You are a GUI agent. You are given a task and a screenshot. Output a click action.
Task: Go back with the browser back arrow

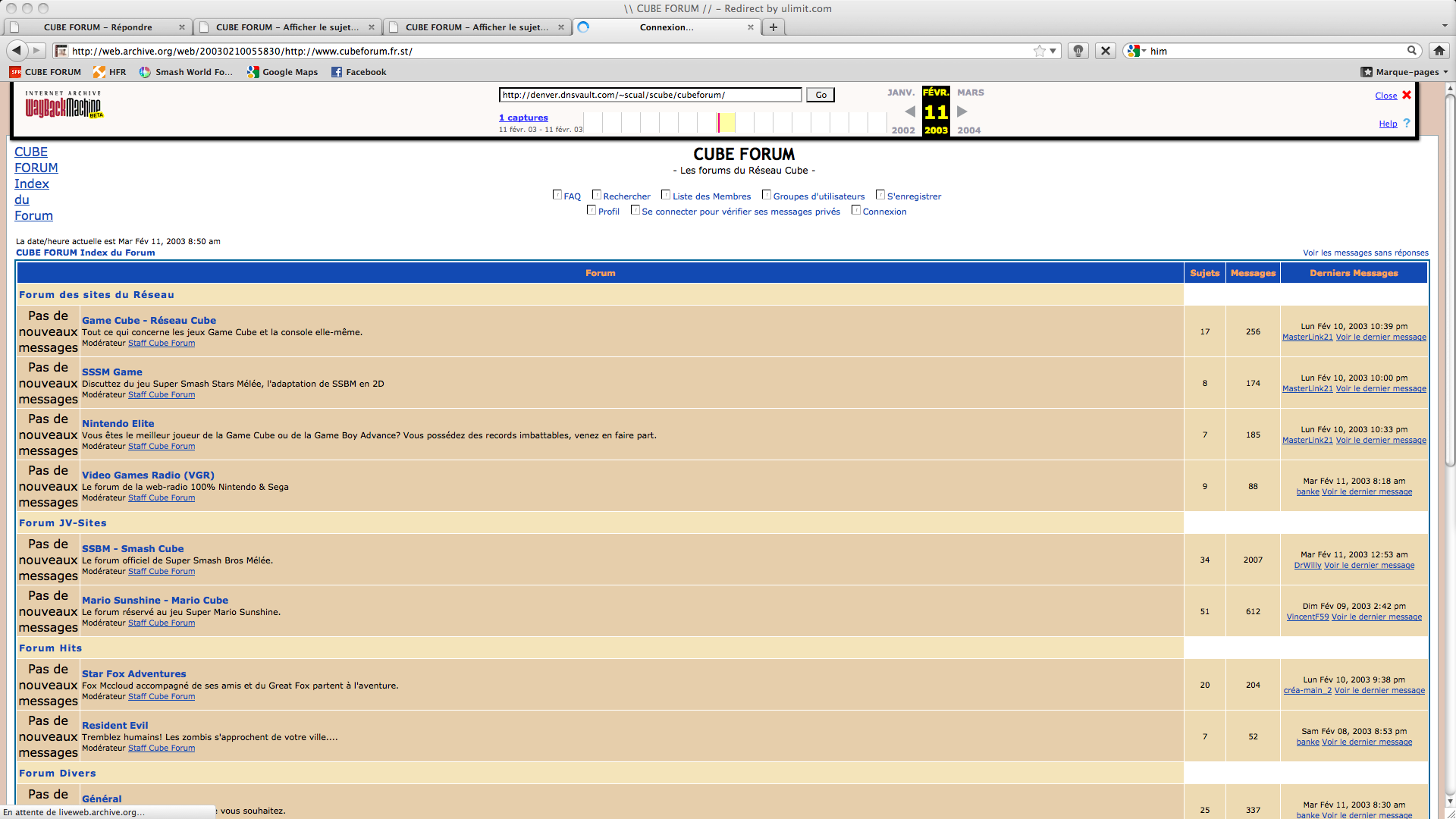[17, 51]
